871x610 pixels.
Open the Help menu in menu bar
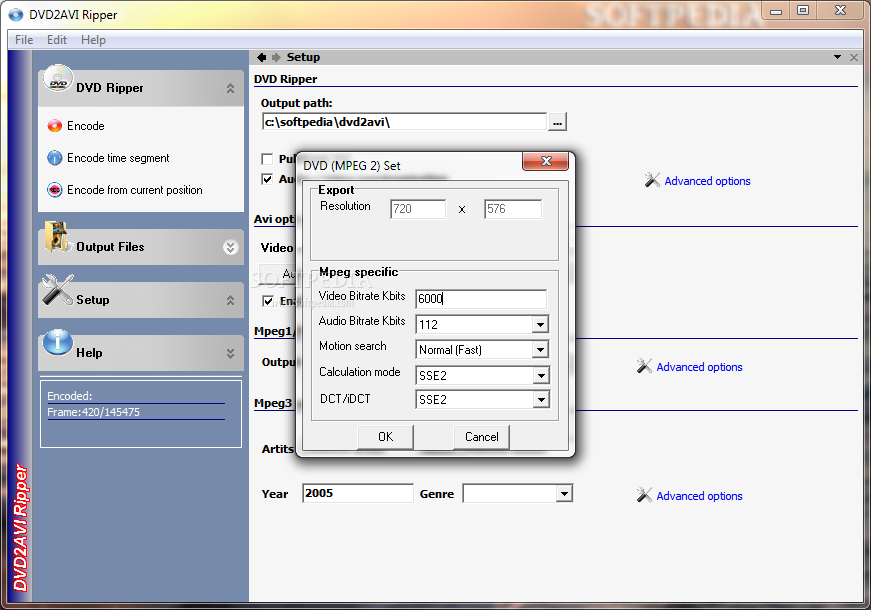tap(93, 40)
